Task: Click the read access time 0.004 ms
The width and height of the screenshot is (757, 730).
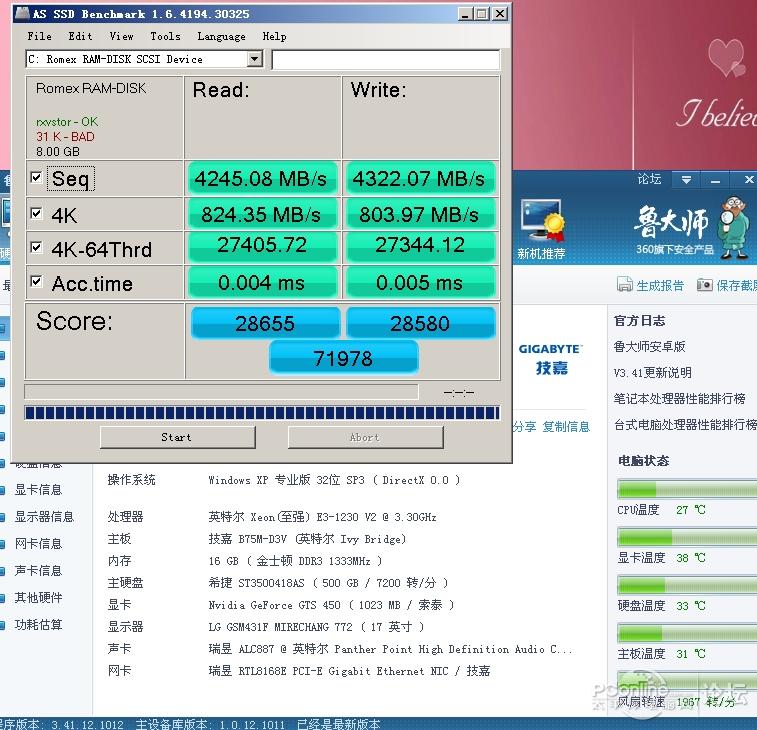Action: (261, 282)
